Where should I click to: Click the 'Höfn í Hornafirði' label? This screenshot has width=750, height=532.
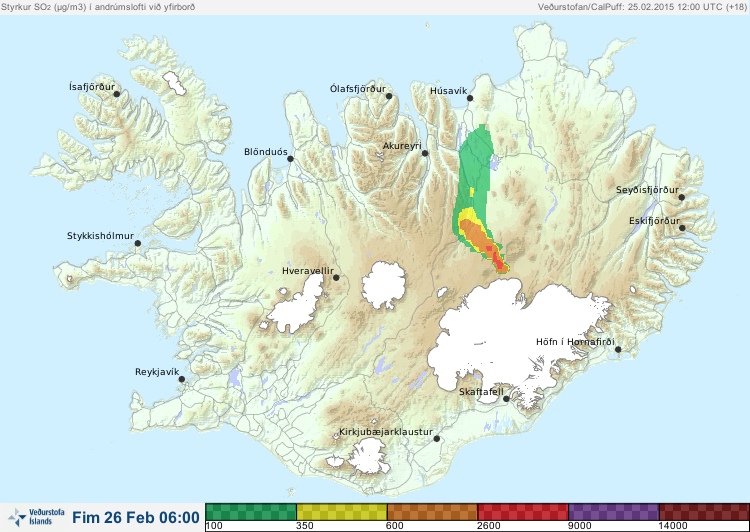(575, 342)
